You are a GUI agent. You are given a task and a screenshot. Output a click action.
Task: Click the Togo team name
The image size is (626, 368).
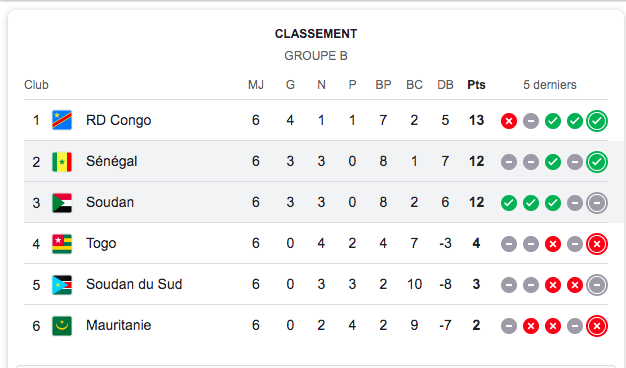tap(101, 243)
